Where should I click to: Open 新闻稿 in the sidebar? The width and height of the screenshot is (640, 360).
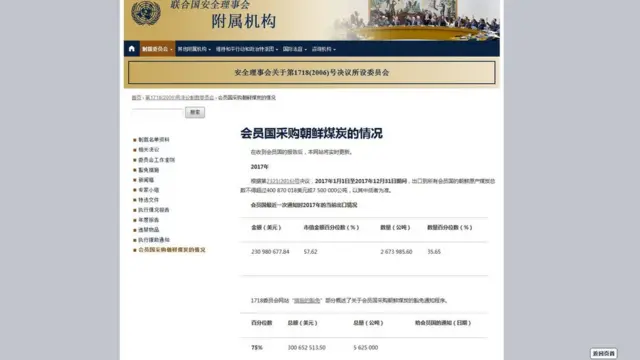pyautogui.click(x=146, y=180)
